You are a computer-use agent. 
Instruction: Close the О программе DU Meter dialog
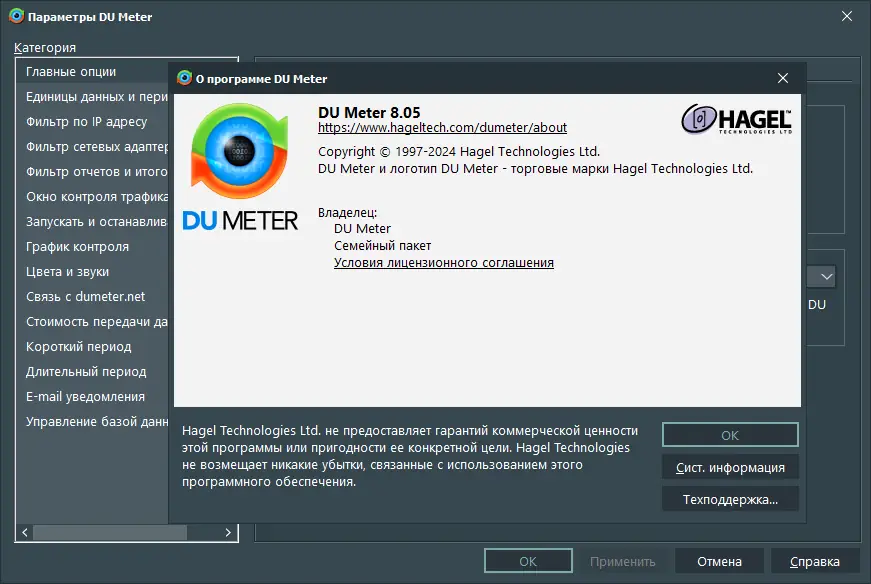[x=783, y=78]
